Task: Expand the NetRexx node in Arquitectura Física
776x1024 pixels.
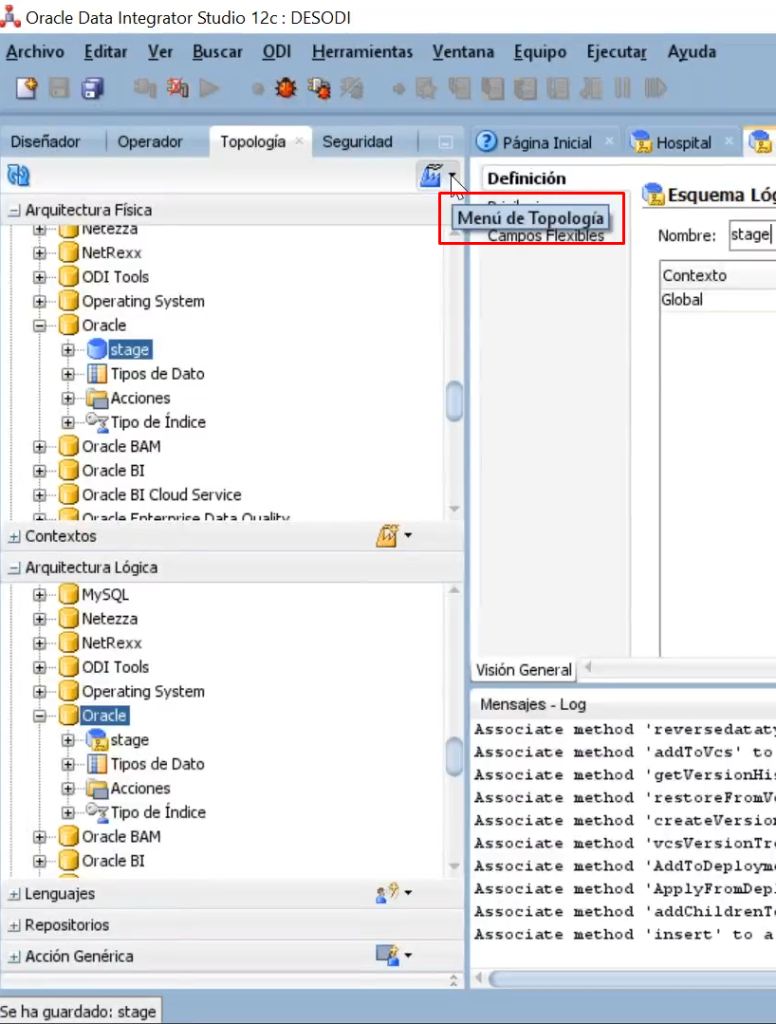Action: [x=40, y=253]
